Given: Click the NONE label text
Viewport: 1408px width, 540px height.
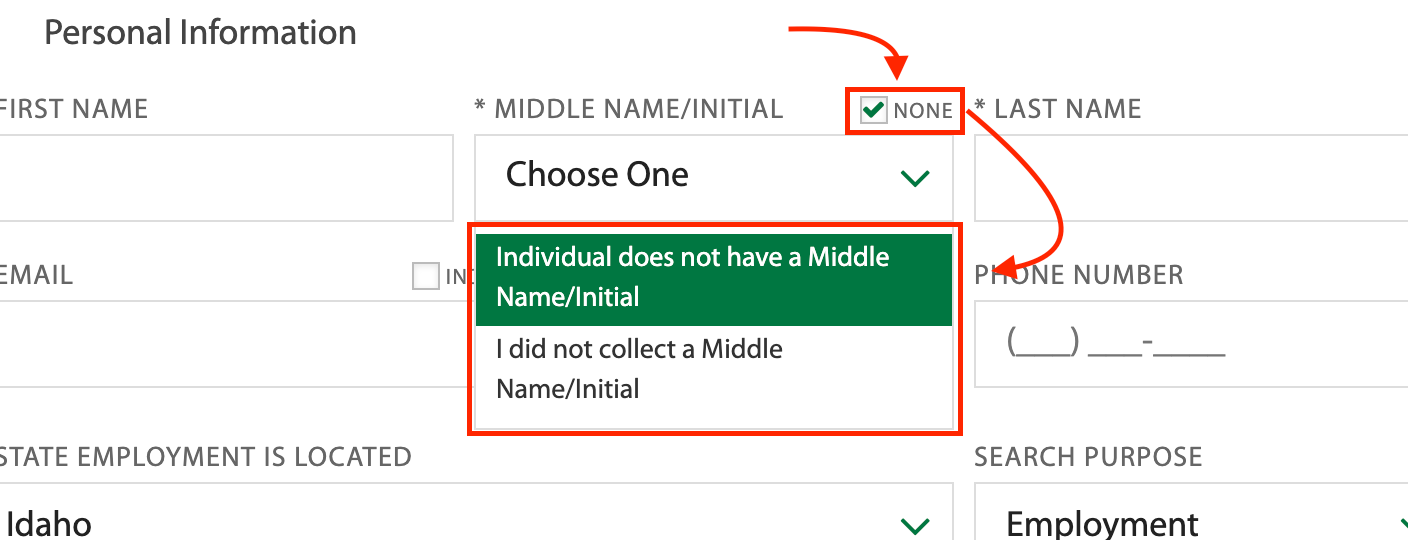Looking at the screenshot, I should click(923, 110).
